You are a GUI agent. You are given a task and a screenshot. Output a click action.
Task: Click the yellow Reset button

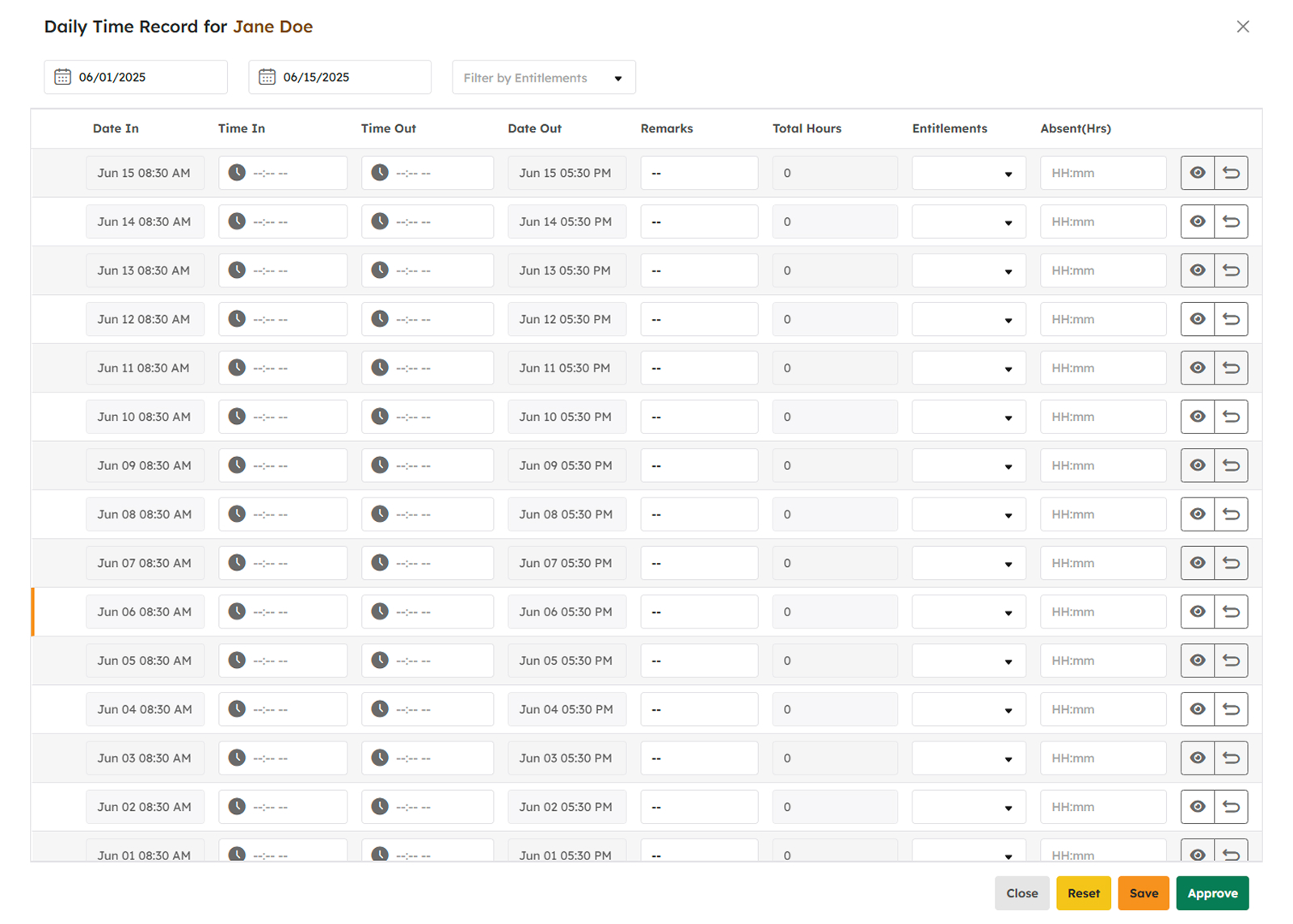[1084, 893]
